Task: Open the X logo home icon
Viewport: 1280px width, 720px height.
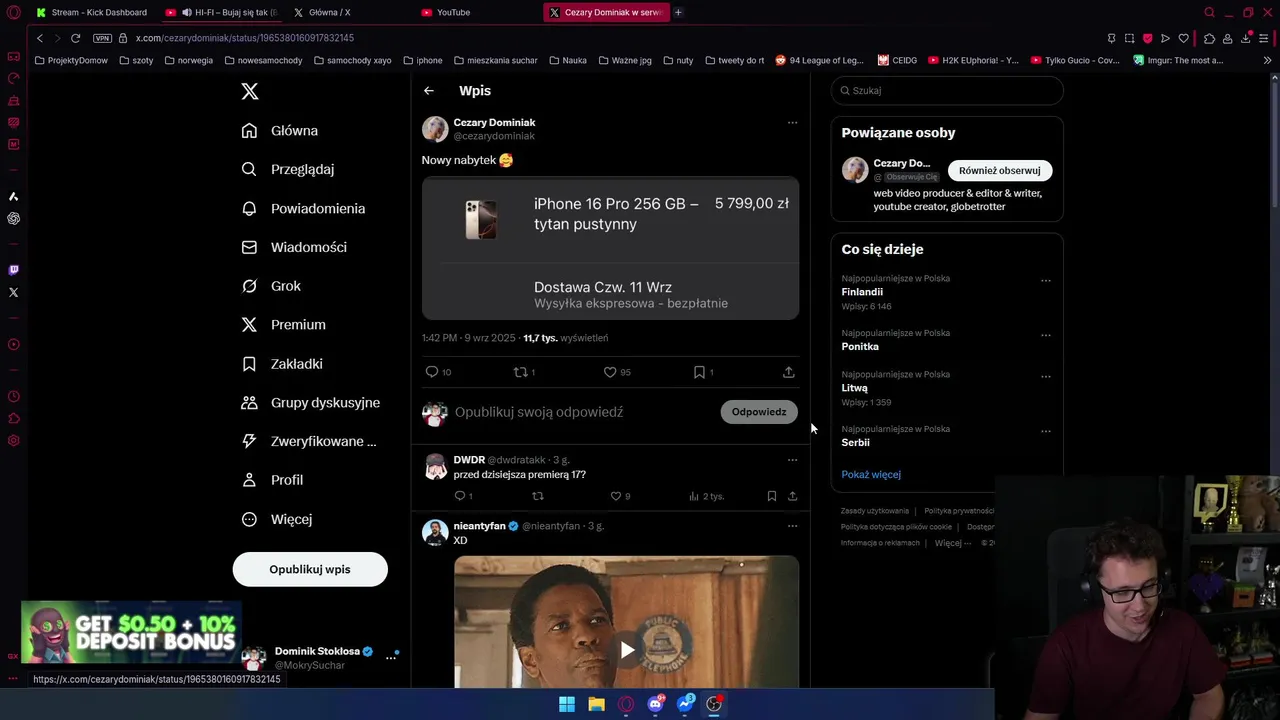Action: click(250, 91)
